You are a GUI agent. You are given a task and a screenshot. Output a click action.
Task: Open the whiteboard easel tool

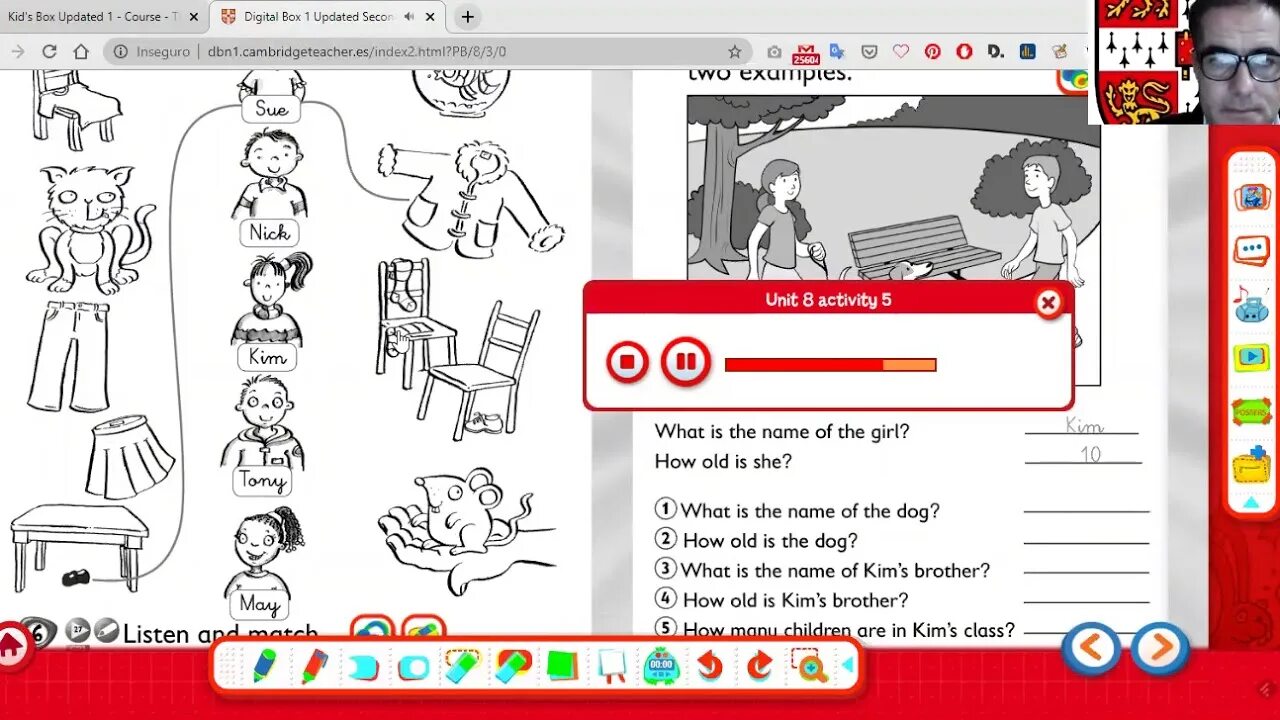click(x=612, y=666)
